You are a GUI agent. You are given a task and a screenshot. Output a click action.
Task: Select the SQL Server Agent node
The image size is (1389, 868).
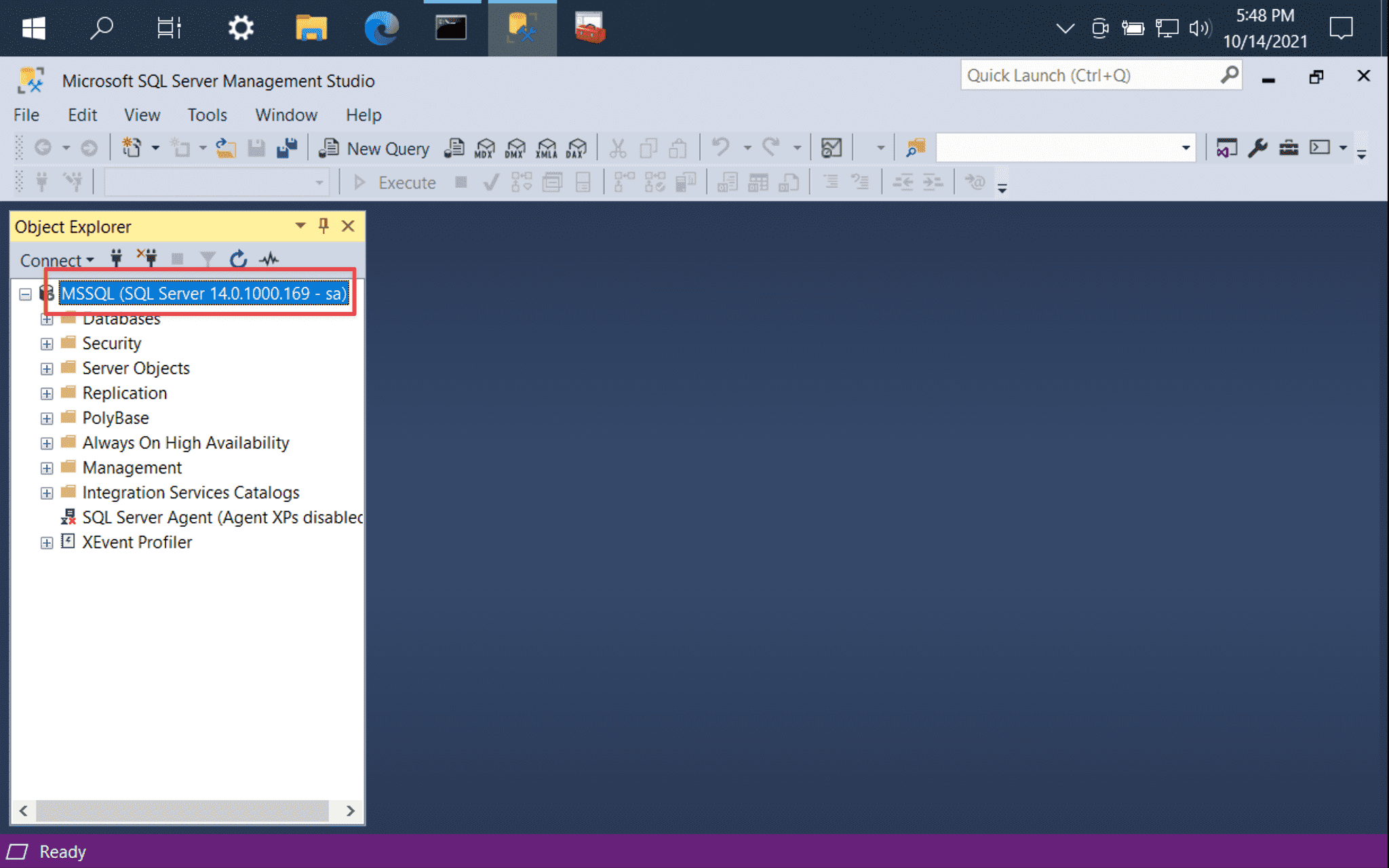click(222, 517)
